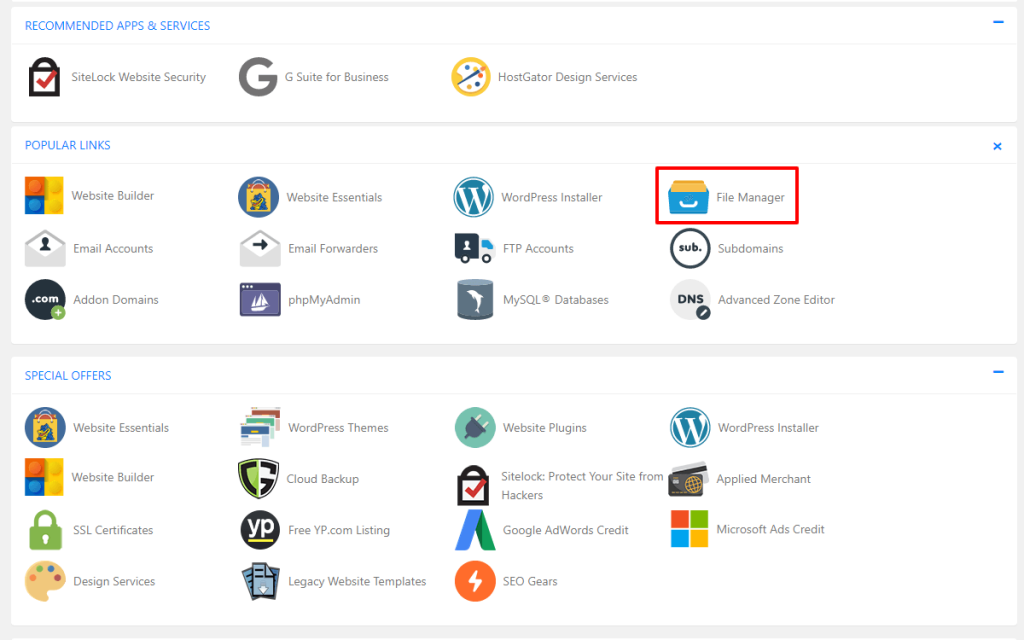Open 'Sitelock: Protect Your Site from Hackers' link
1024x640 pixels.
582,485
